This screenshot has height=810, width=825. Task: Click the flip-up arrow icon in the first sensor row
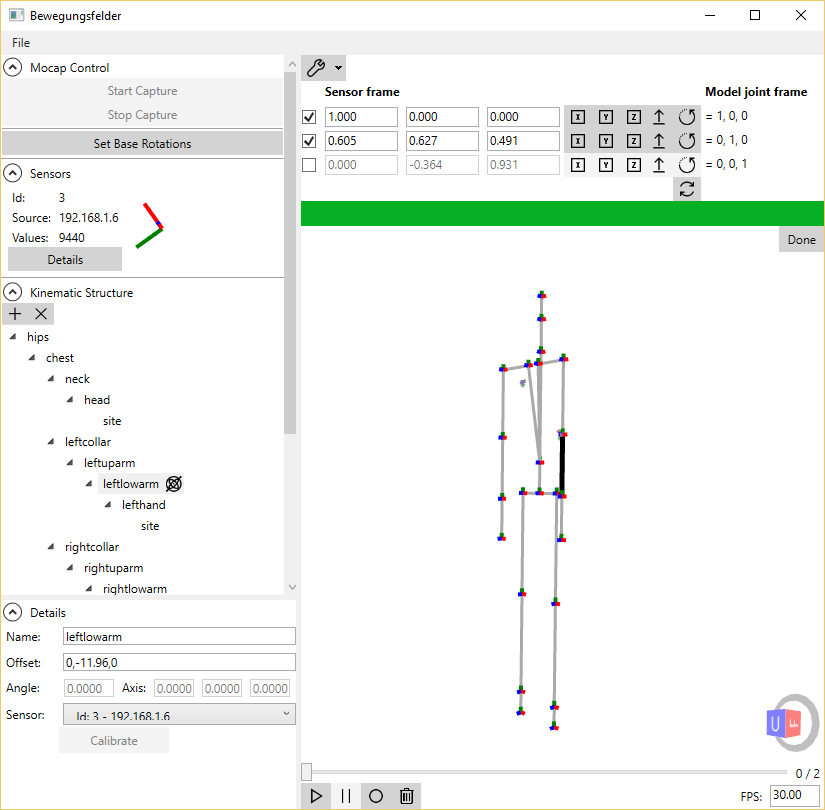[x=660, y=116]
